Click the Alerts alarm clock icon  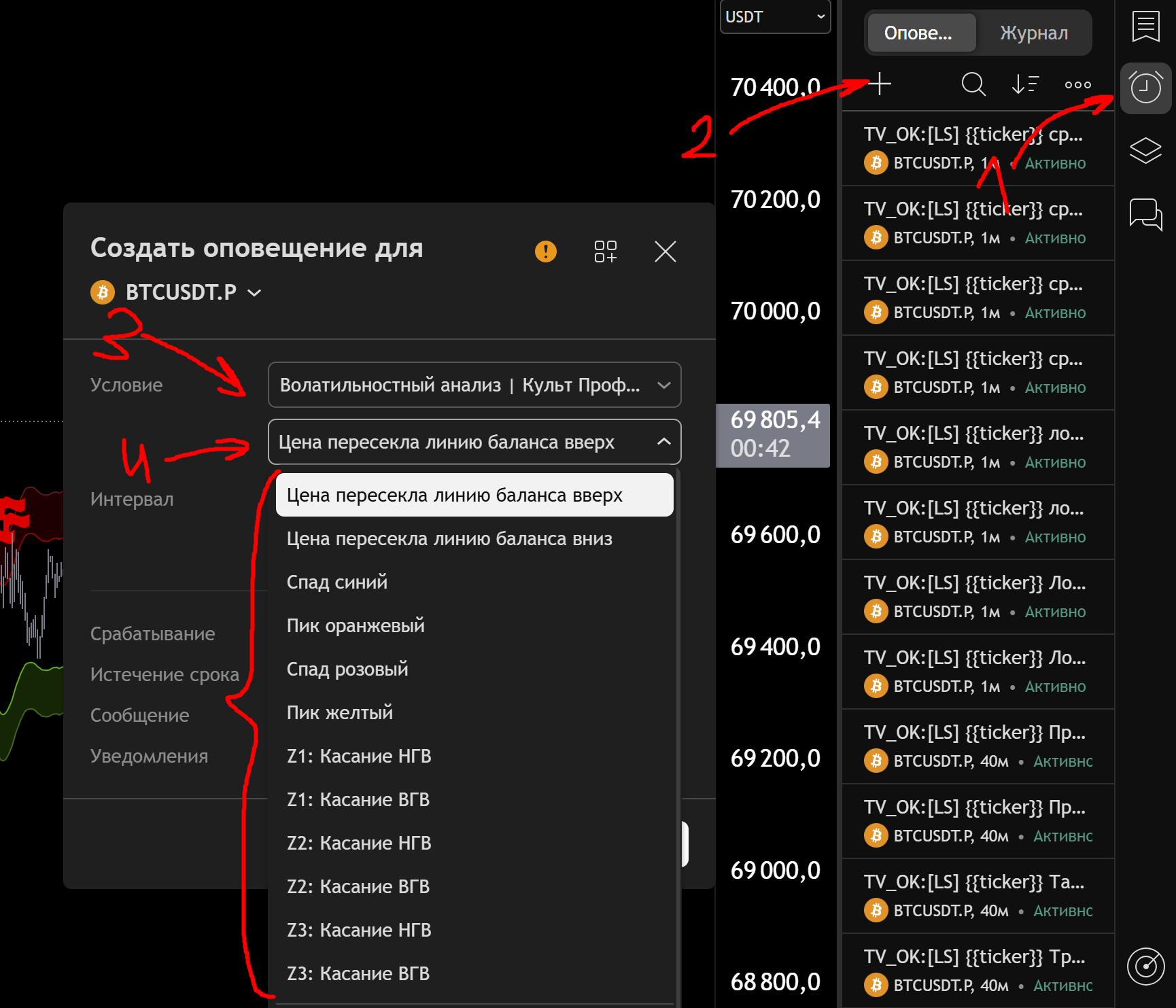[x=1145, y=88]
